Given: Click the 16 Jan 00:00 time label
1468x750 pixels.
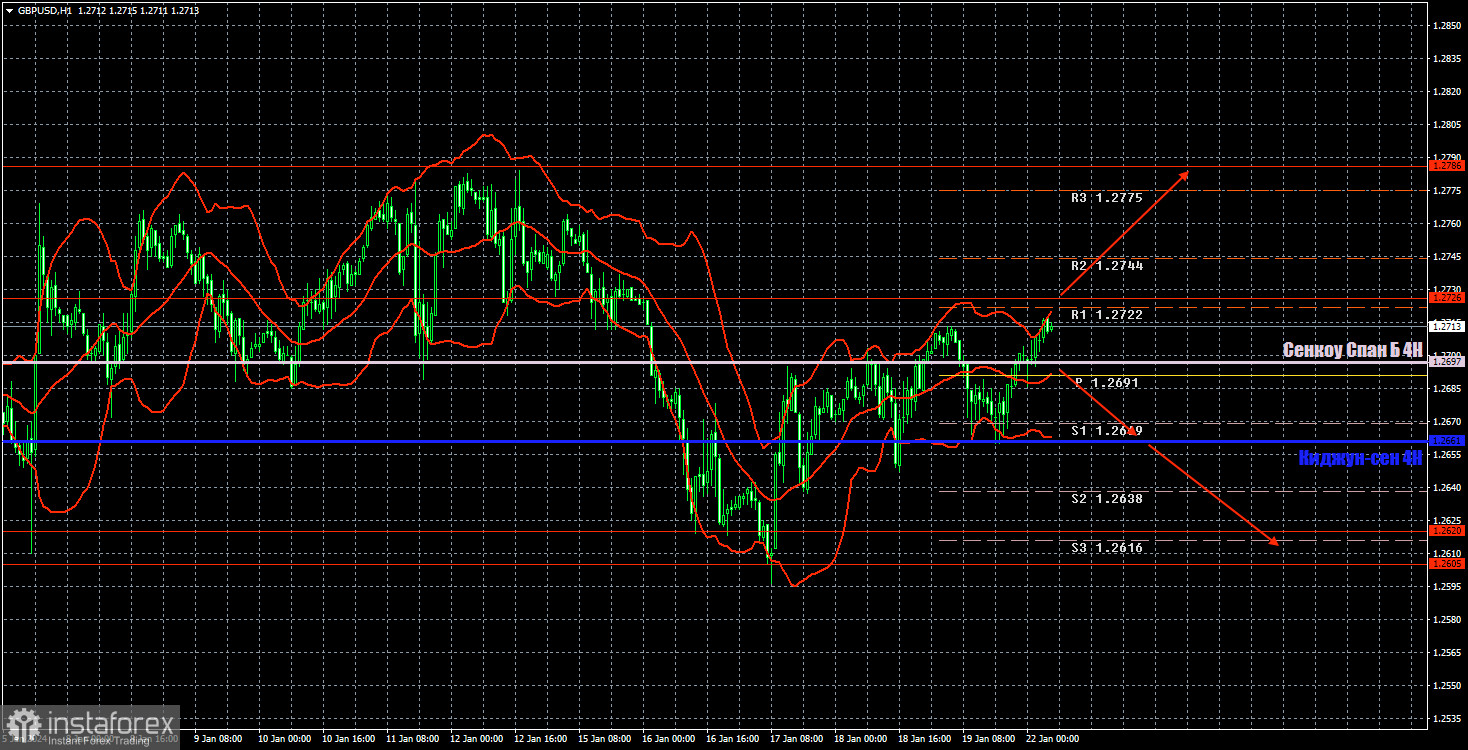Looking at the screenshot, I should point(669,739).
